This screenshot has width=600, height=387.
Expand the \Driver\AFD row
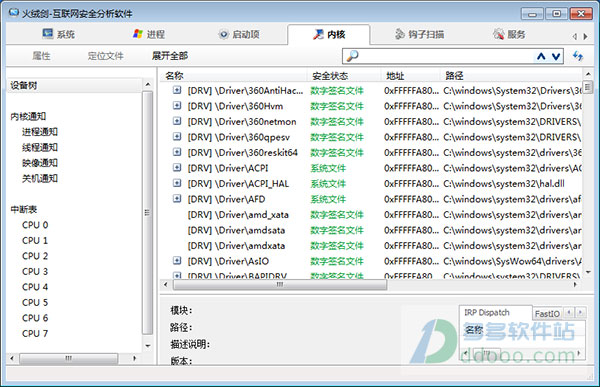click(177, 198)
